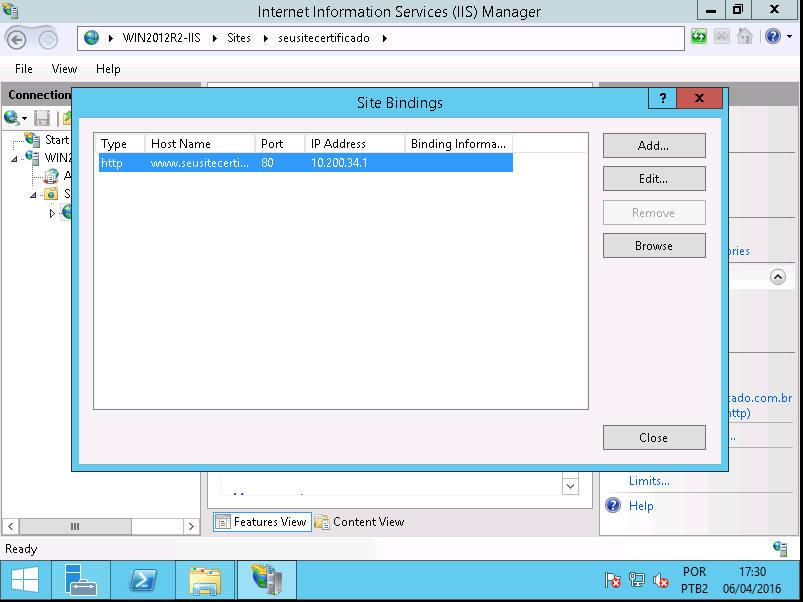Click the IP Address column header
This screenshot has height=602, width=803.
355,144
